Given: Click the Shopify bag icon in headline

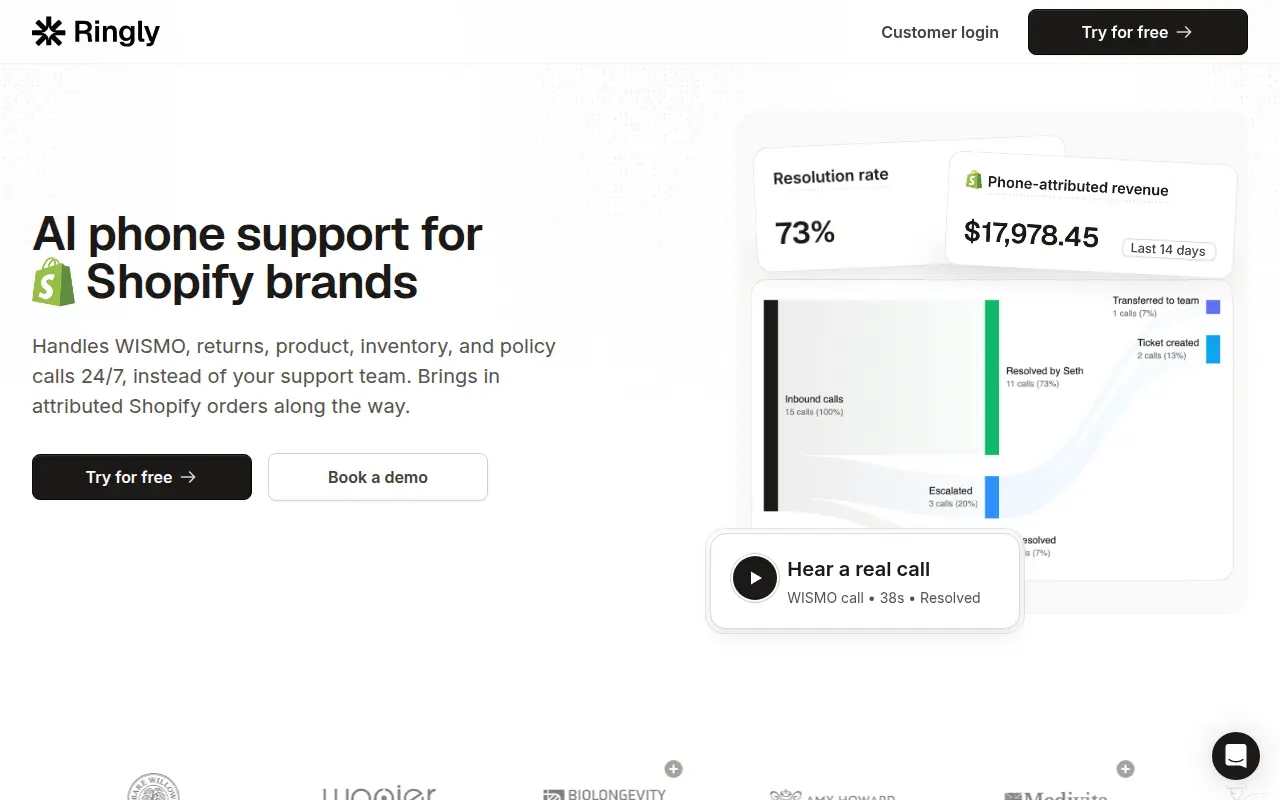Looking at the screenshot, I should tap(53, 282).
